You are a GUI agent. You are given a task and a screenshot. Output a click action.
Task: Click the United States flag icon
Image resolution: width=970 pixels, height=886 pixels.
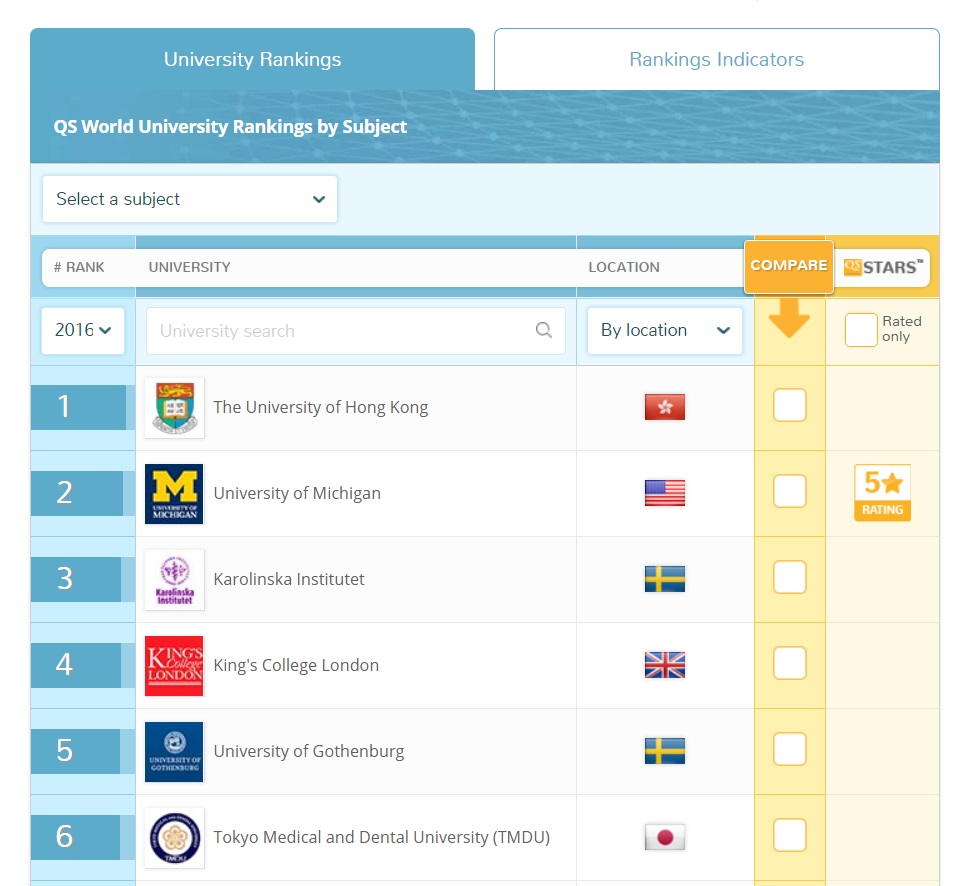(665, 493)
